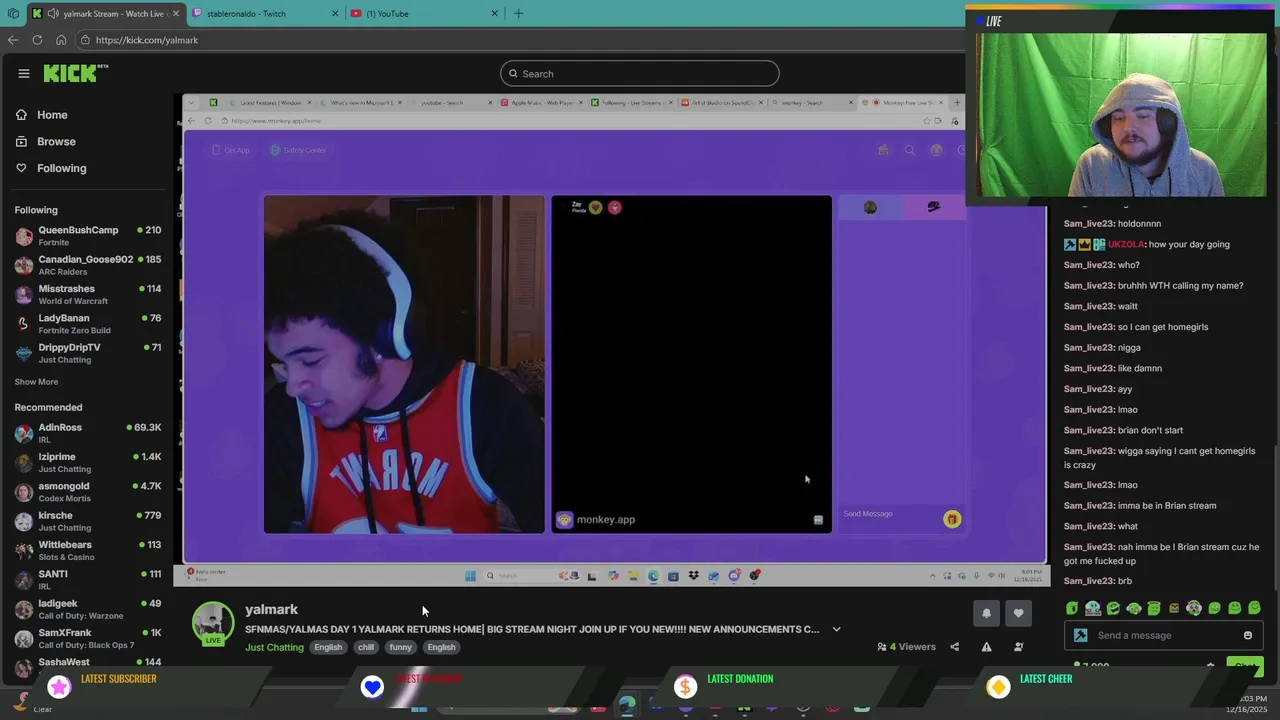Click the Kick search field

[640, 73]
